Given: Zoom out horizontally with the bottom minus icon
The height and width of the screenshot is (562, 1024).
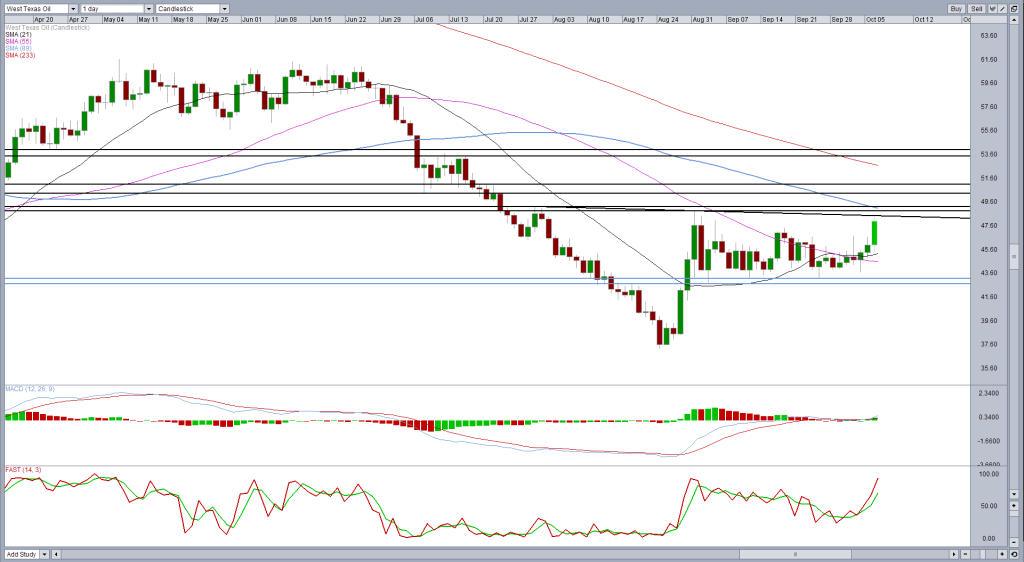Looking at the screenshot, I should pyautogui.click(x=965, y=554).
